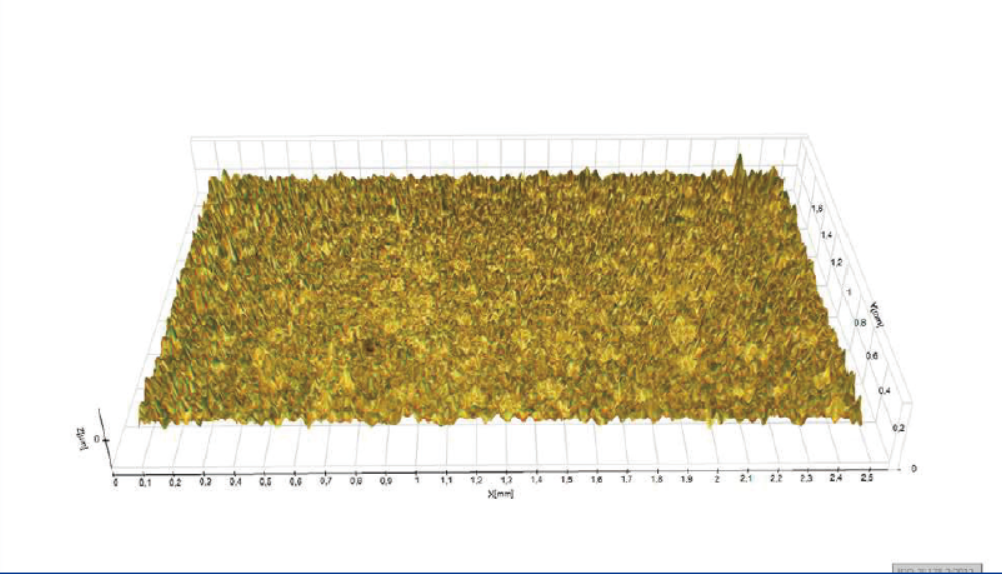Click the Y axis tick labeled 0,8
Screen dimensions: 1002x574
[x=857, y=323]
